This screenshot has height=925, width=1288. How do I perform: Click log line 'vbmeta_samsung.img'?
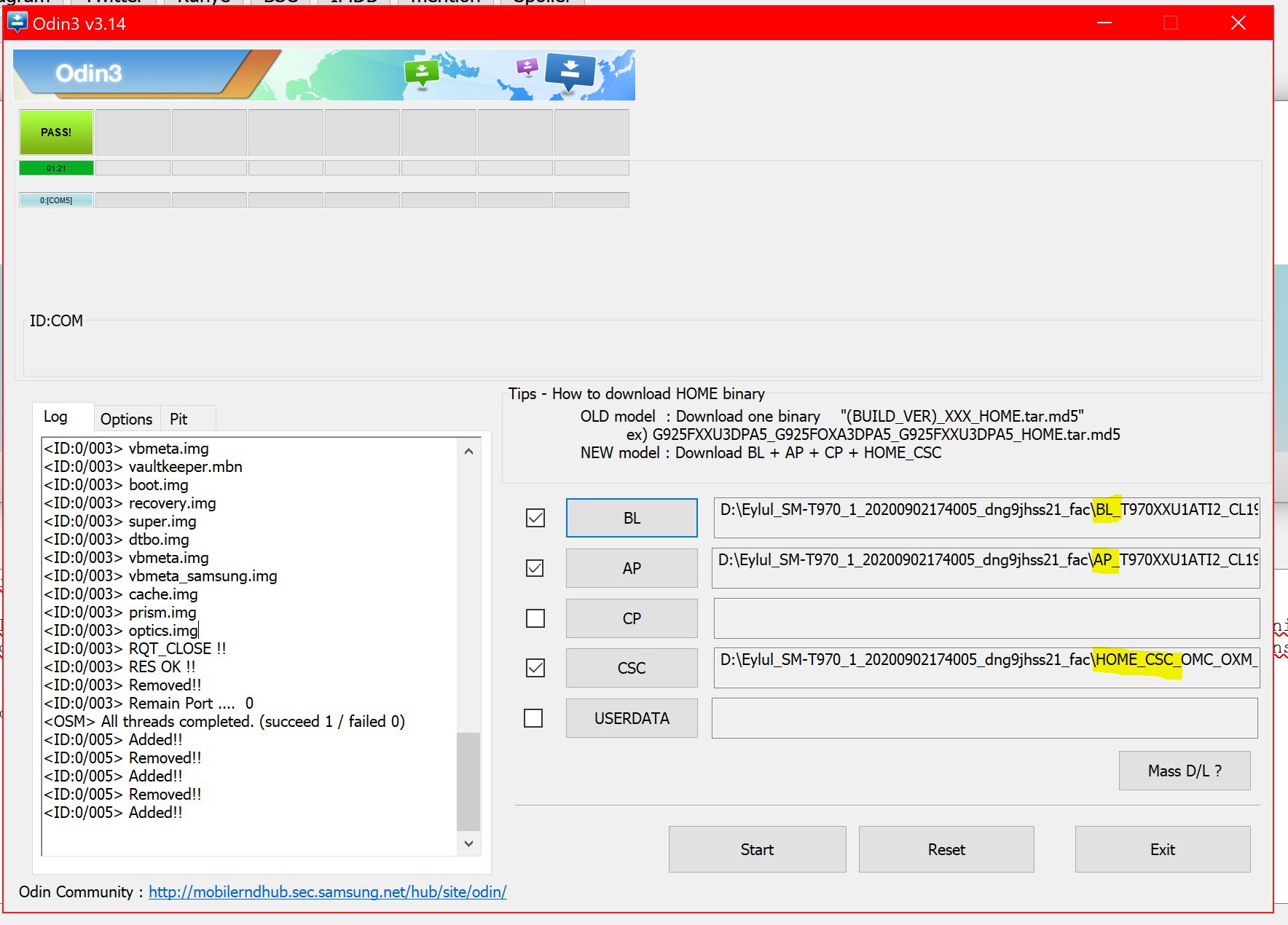pos(161,576)
